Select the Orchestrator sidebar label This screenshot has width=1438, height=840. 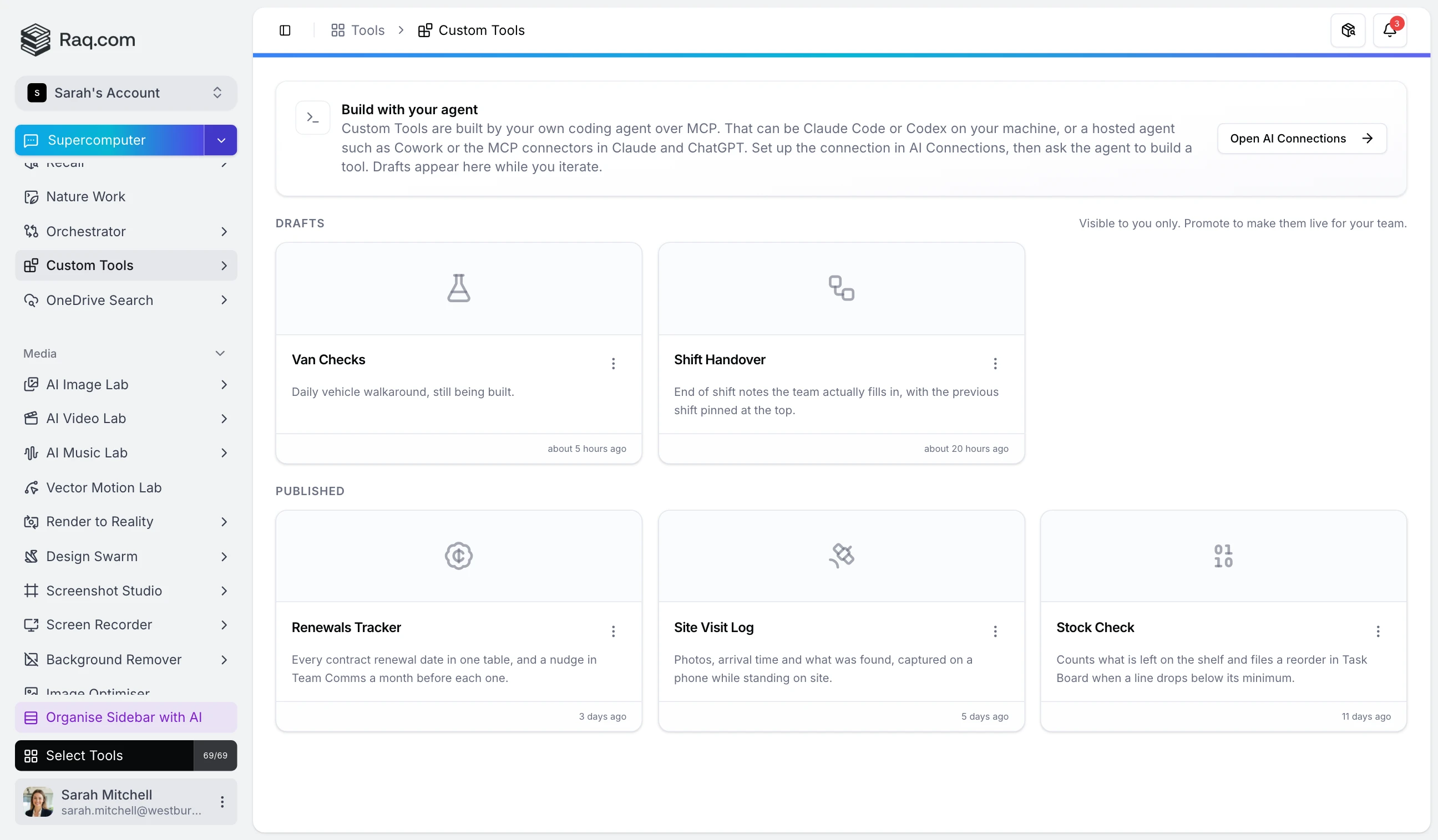pos(85,232)
